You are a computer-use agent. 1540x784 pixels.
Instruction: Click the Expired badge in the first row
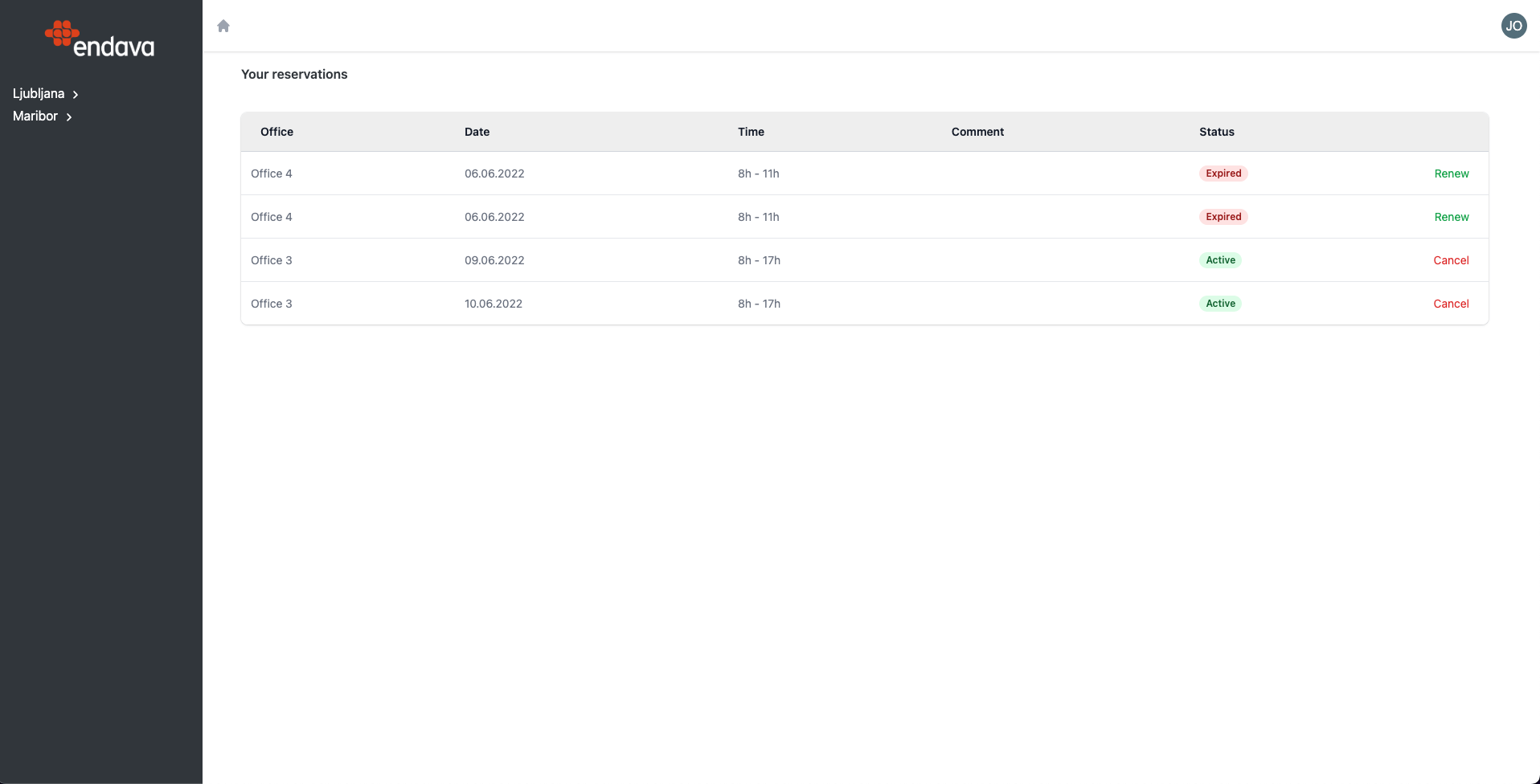pyautogui.click(x=1223, y=174)
